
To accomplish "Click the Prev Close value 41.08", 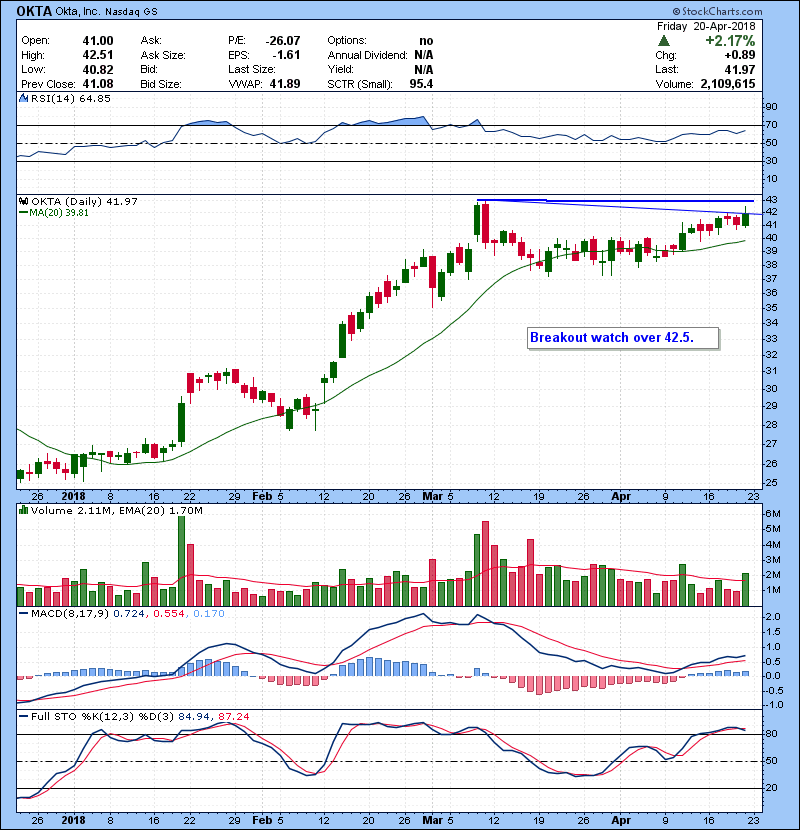I will click(98, 84).
